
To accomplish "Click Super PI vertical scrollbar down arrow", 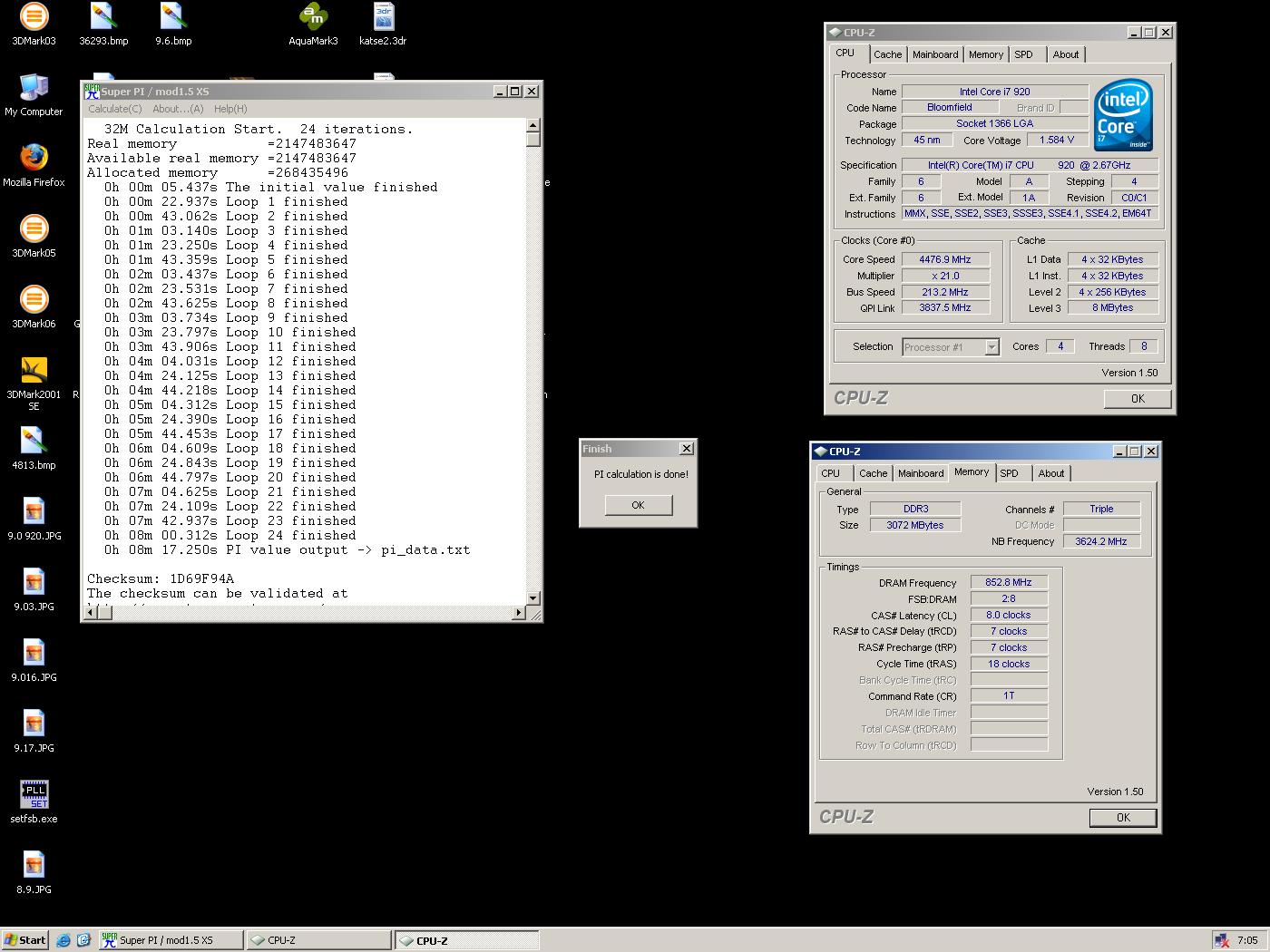I will tap(533, 598).
